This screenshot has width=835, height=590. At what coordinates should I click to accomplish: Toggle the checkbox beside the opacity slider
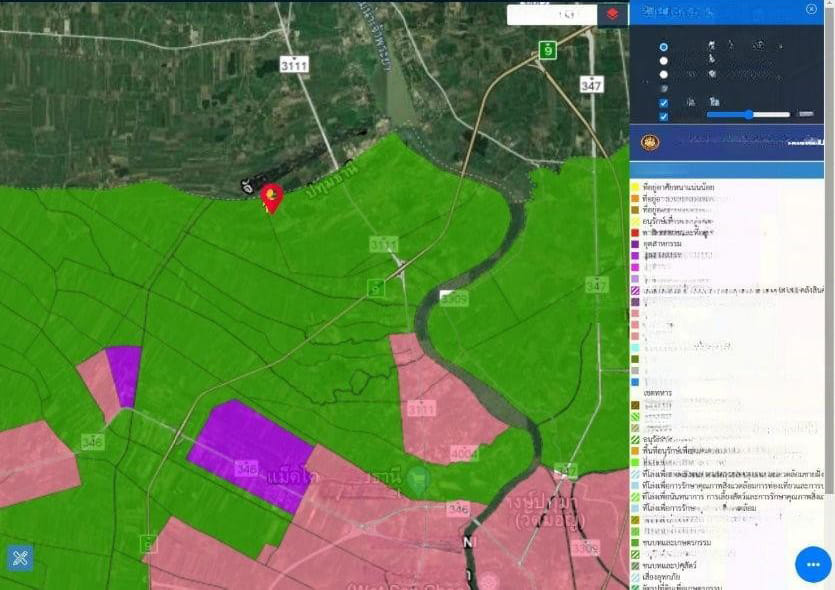click(664, 116)
